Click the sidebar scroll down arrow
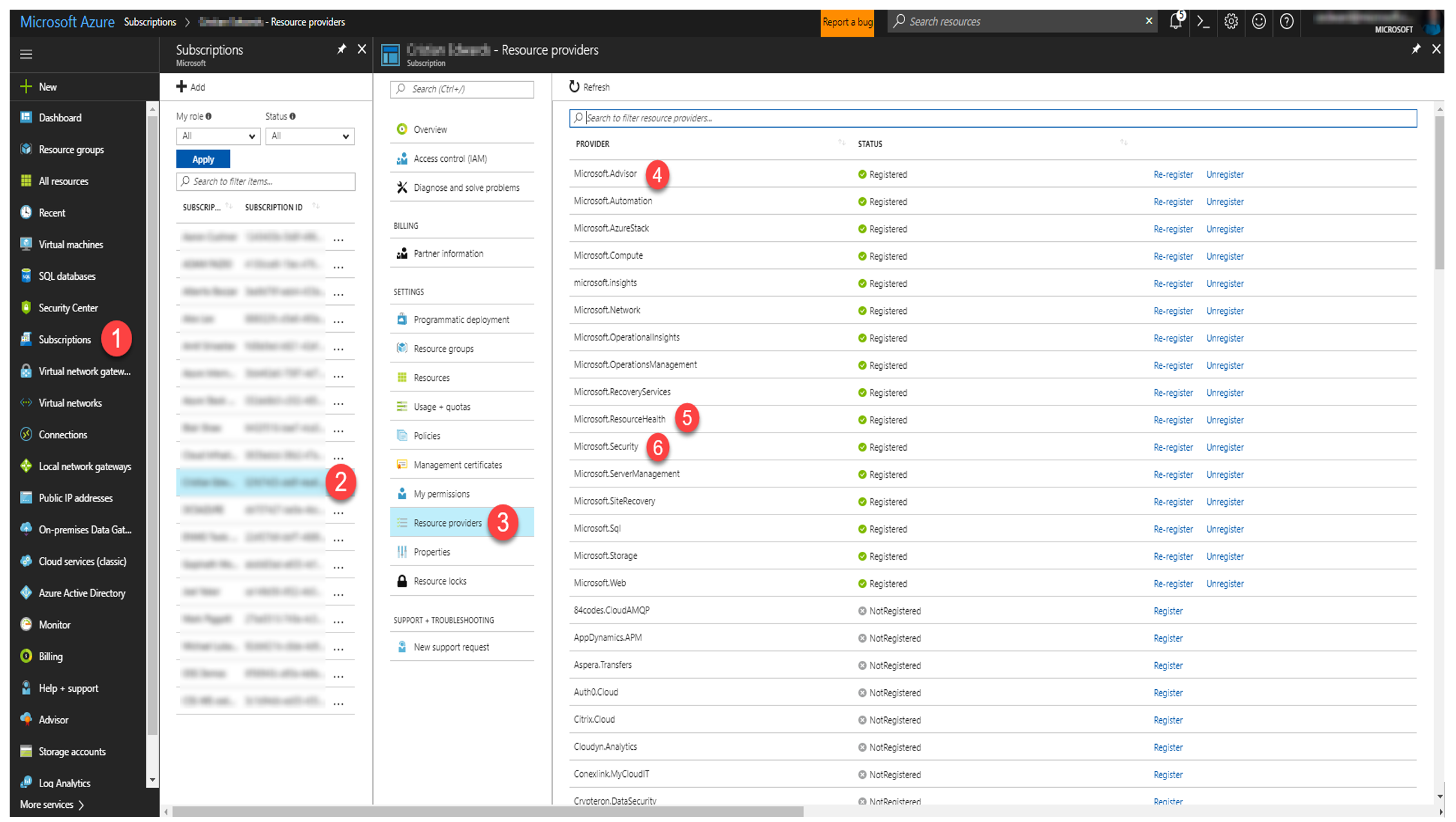This screenshot has width=1456, height=822. click(152, 780)
